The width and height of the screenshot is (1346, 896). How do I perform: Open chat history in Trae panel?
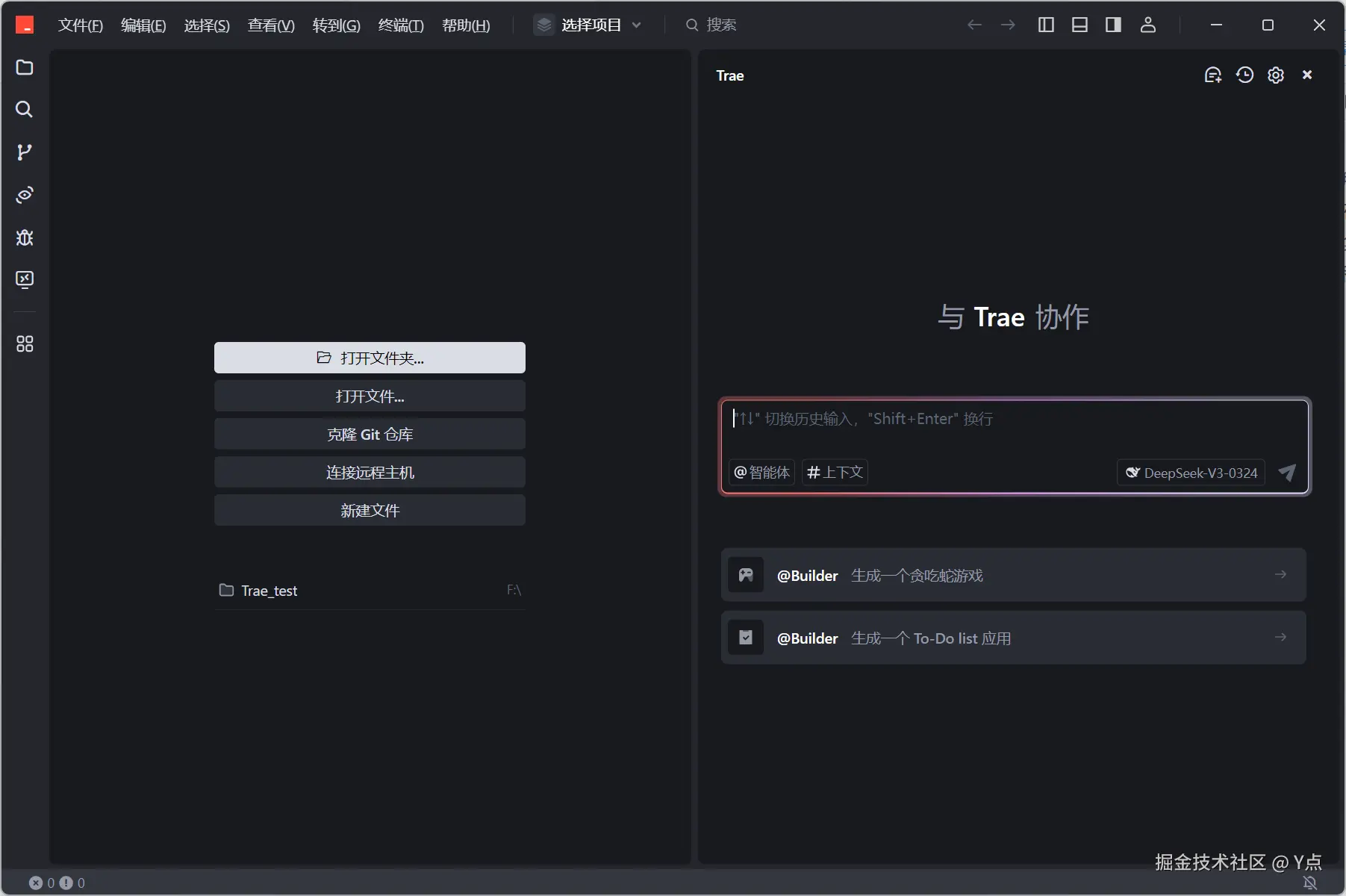(1244, 75)
